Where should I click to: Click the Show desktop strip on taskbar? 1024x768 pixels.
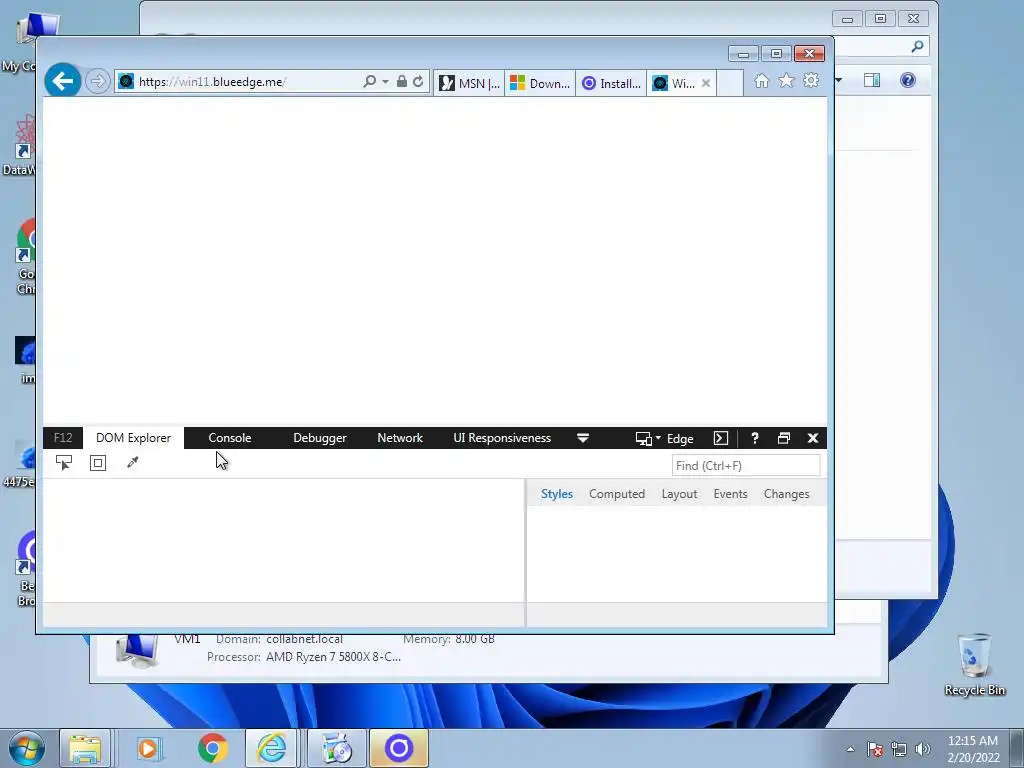tap(1017, 748)
